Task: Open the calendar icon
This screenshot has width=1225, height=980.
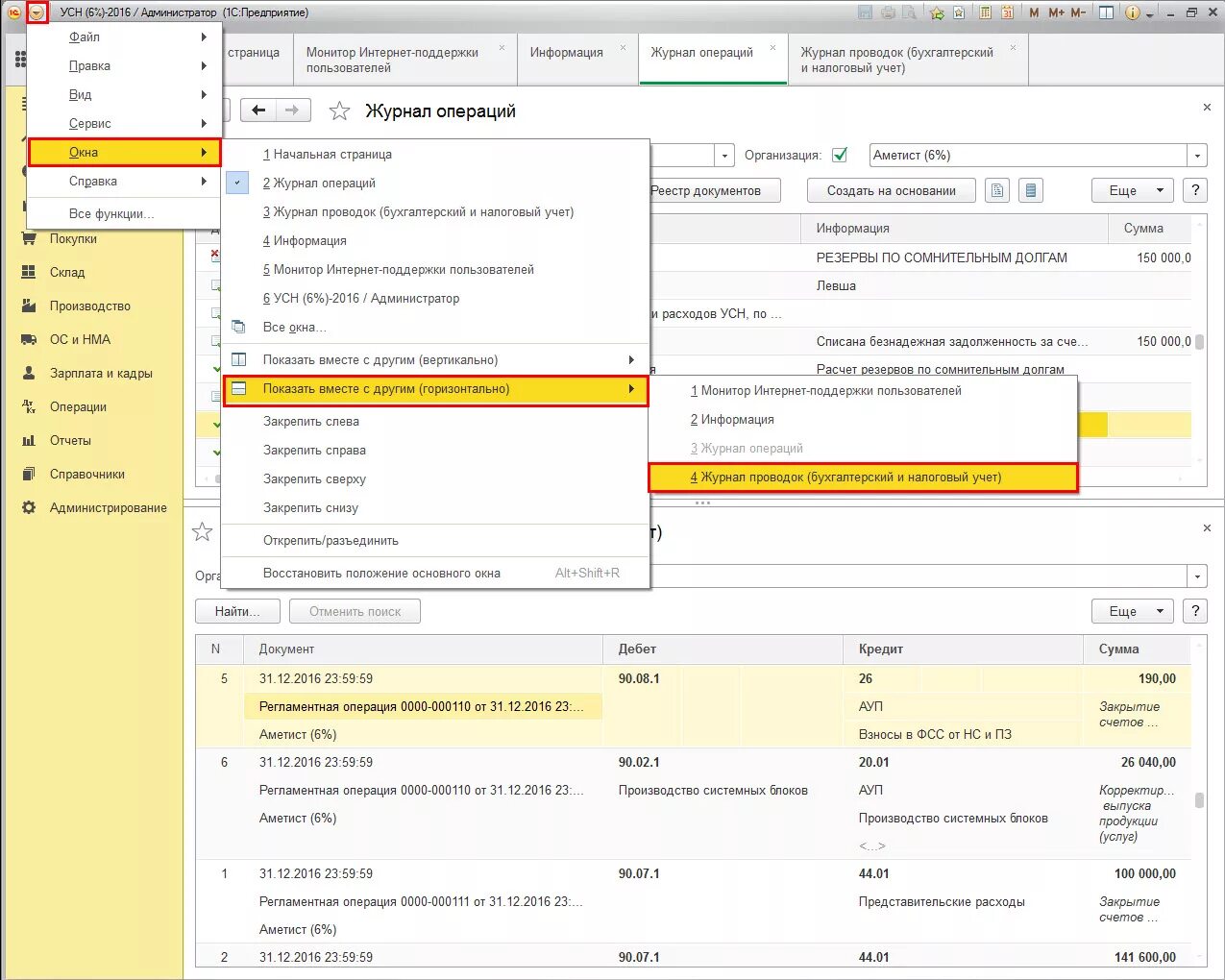Action: [1008, 12]
